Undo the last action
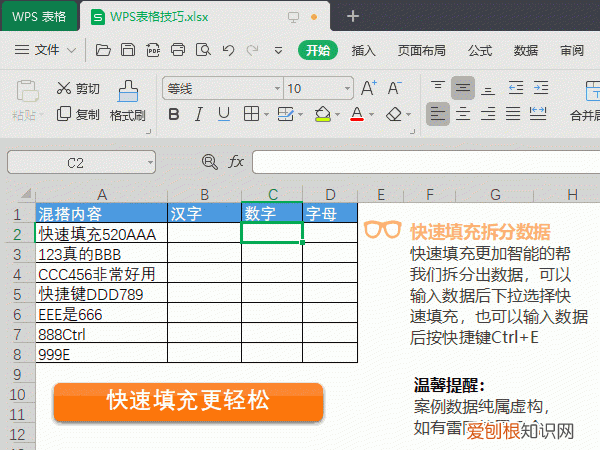600x450 pixels. click(x=228, y=50)
